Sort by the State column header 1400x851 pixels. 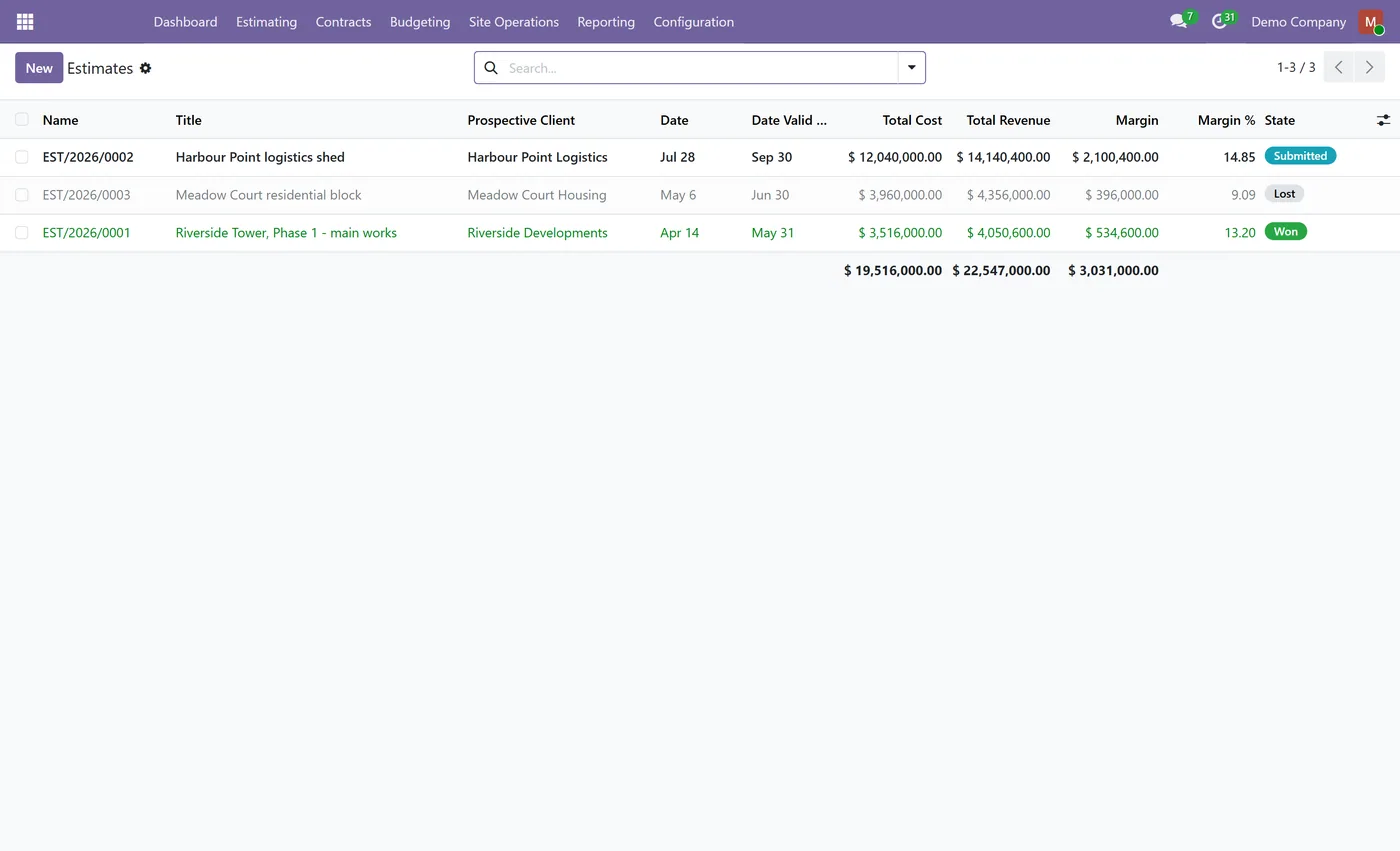coord(1280,120)
